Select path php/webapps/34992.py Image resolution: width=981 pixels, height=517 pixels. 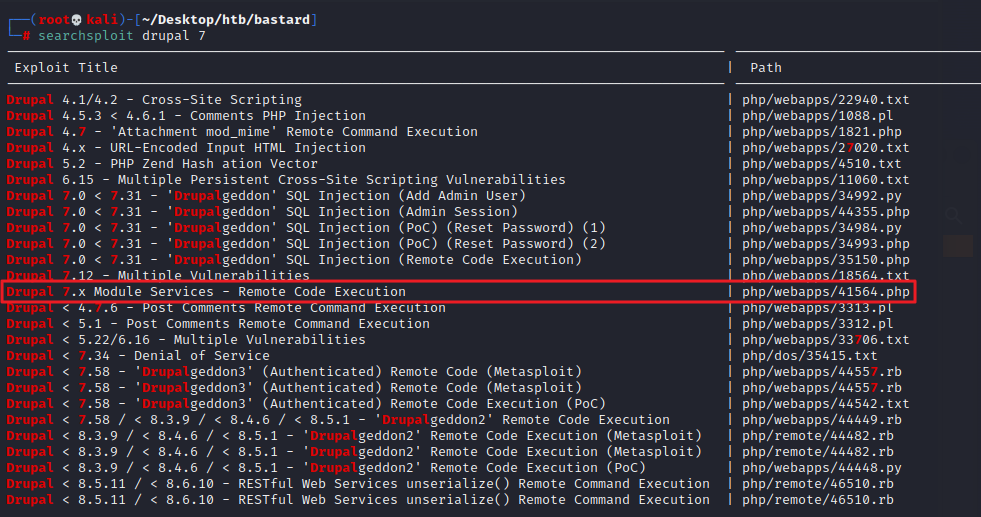[x=821, y=196]
